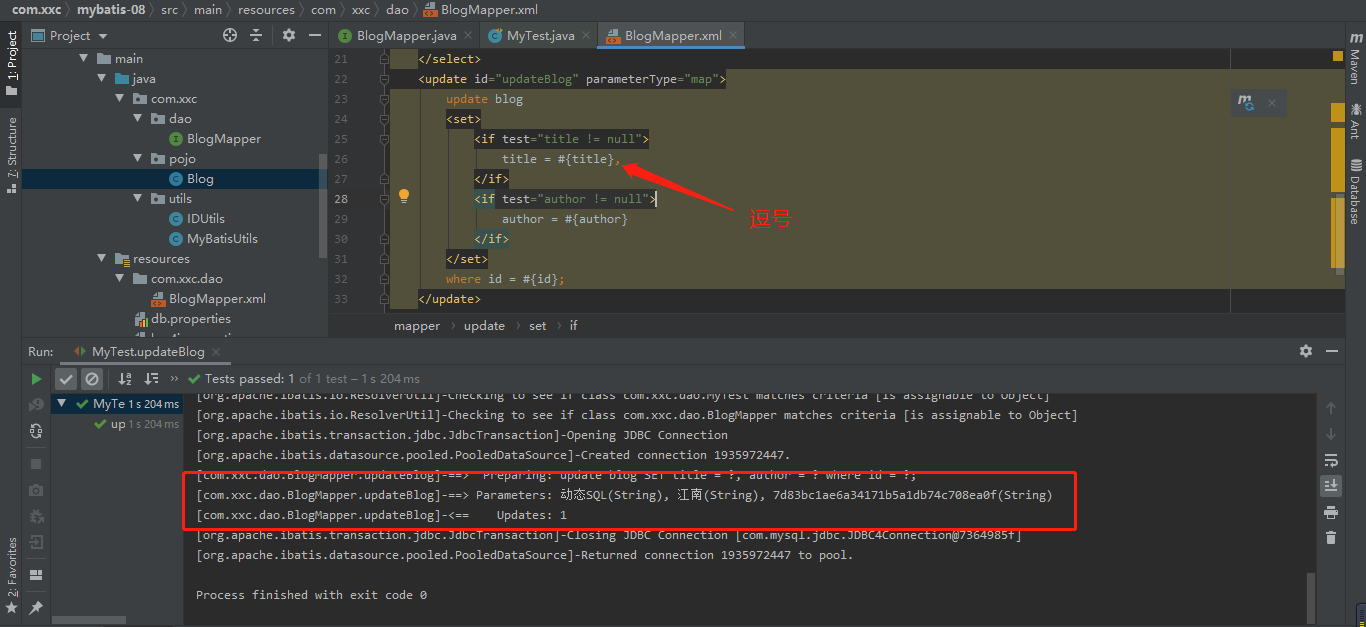
Task: Show more test toolbar actions
Action: point(175,379)
